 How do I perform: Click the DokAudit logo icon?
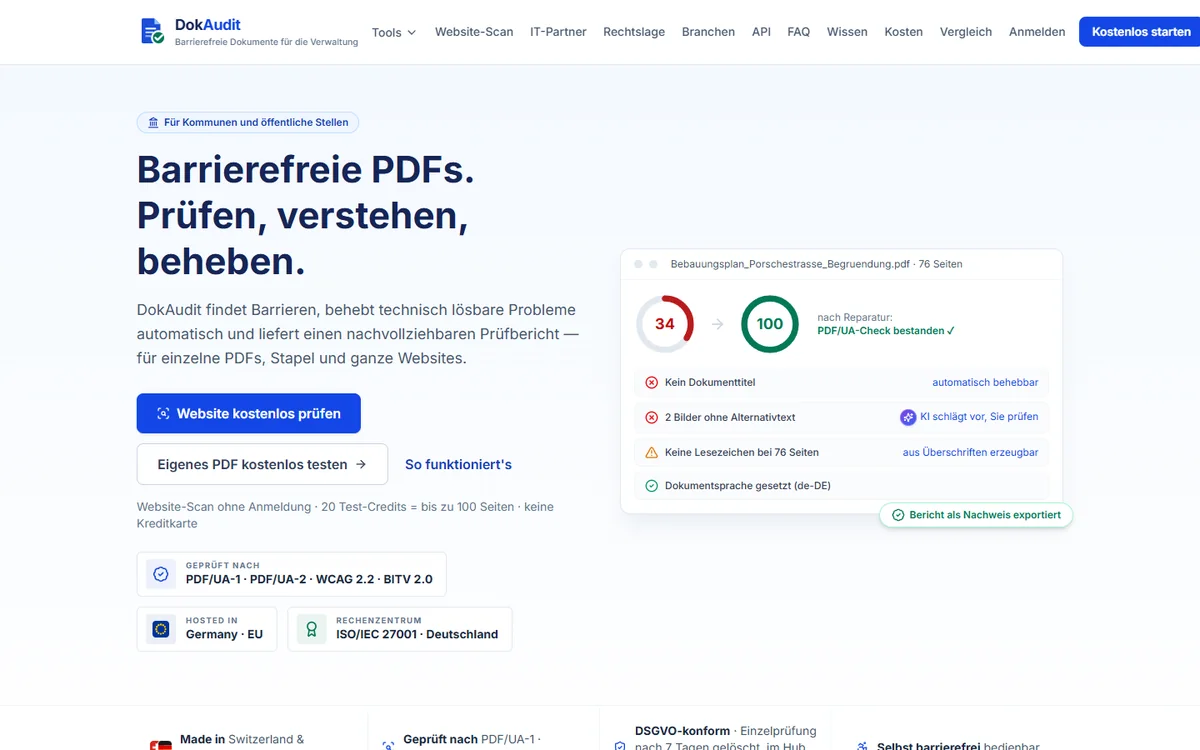pos(153,31)
